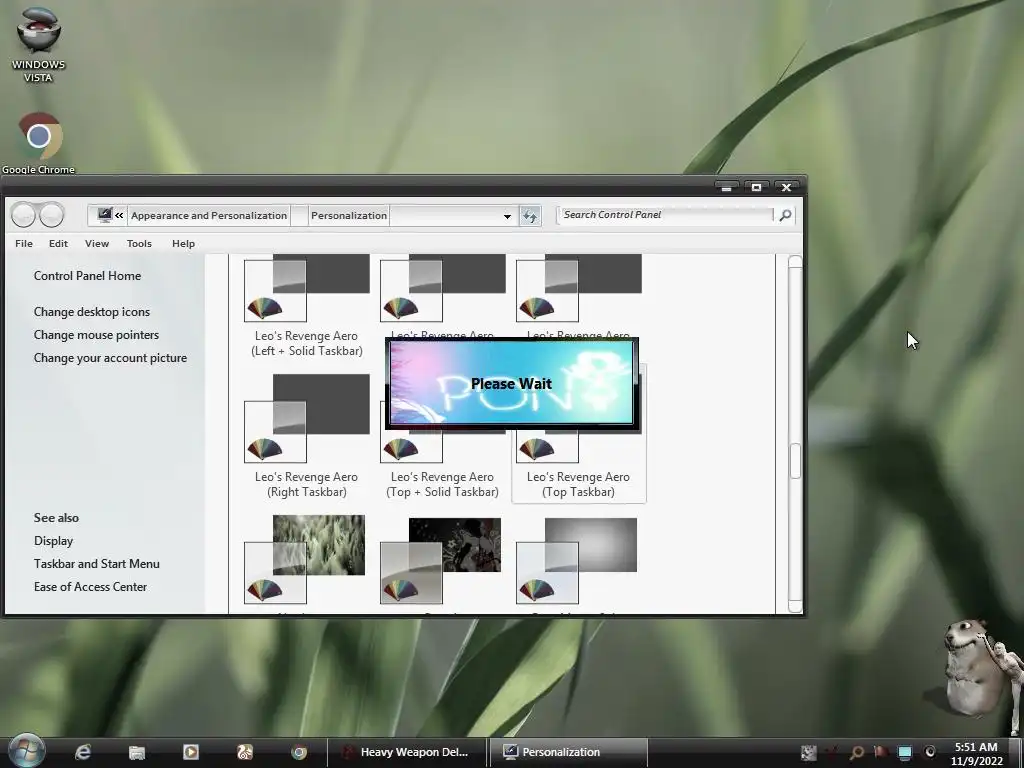Switch to Heavy Weapon Del... taskbar button

[406, 752]
